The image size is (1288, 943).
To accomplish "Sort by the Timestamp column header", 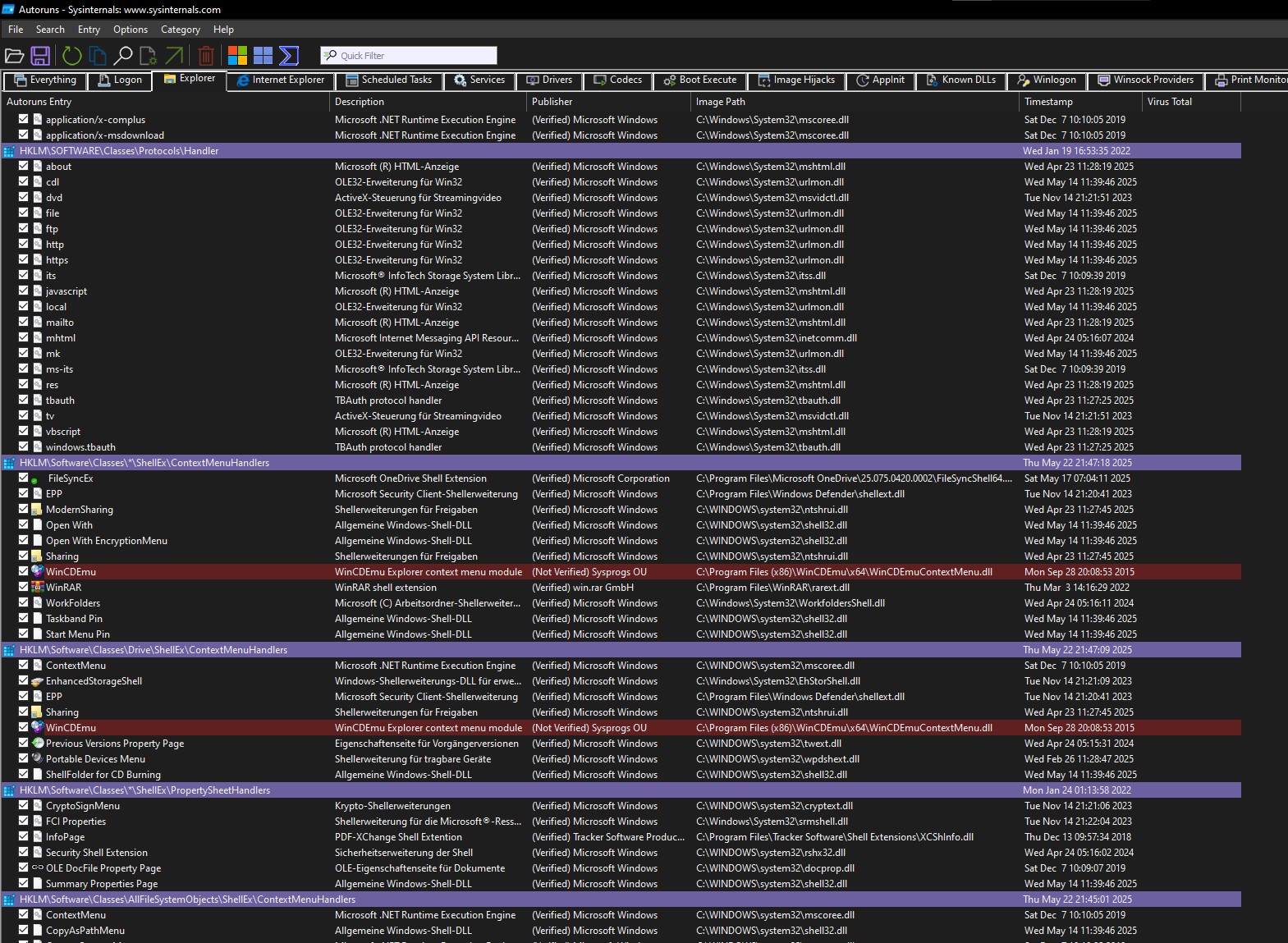I will click(x=1048, y=102).
